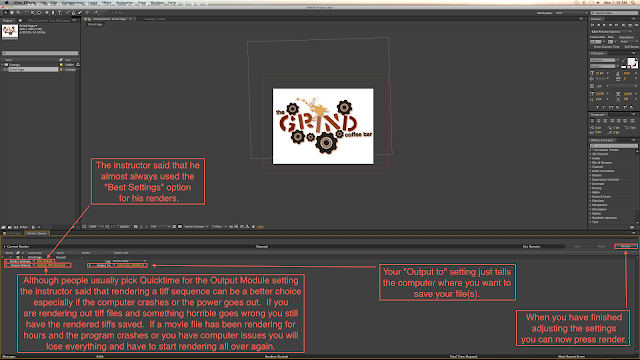Click the Effects & Presets search field
The width and height of the screenshot is (640, 360).
pyautogui.click(x=614, y=146)
